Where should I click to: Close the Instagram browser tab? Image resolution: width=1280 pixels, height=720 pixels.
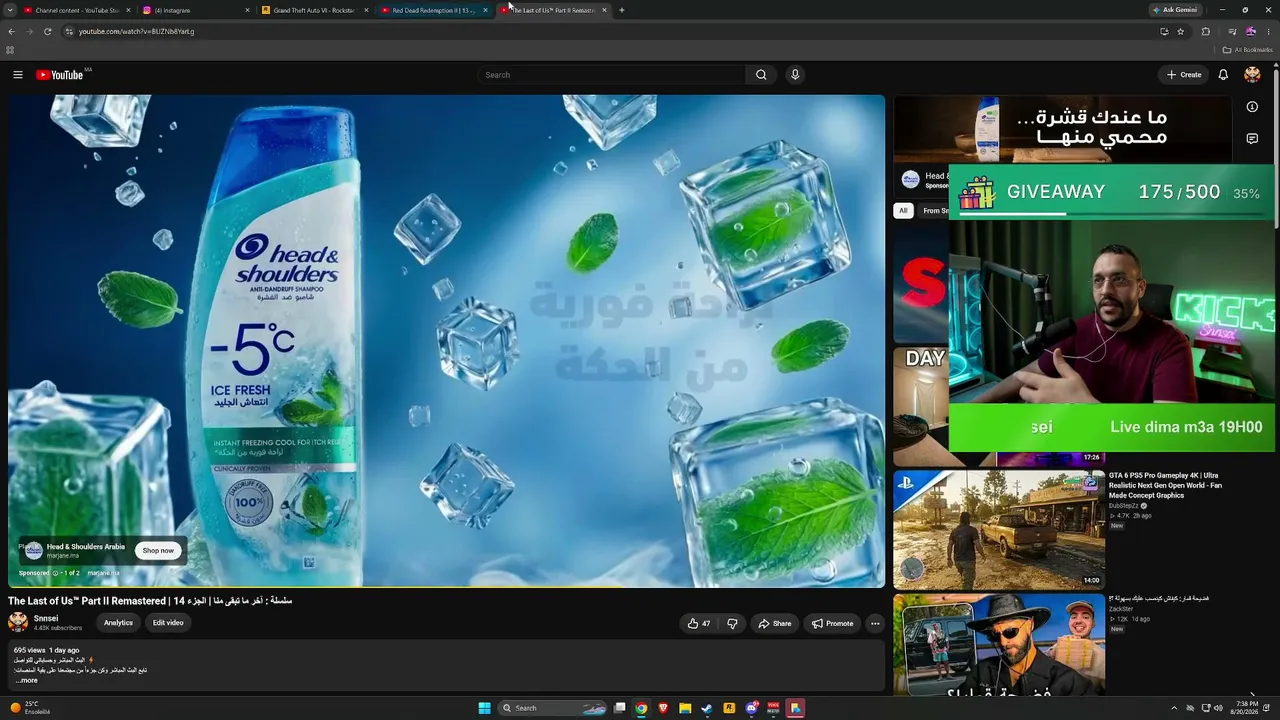pyautogui.click(x=248, y=10)
